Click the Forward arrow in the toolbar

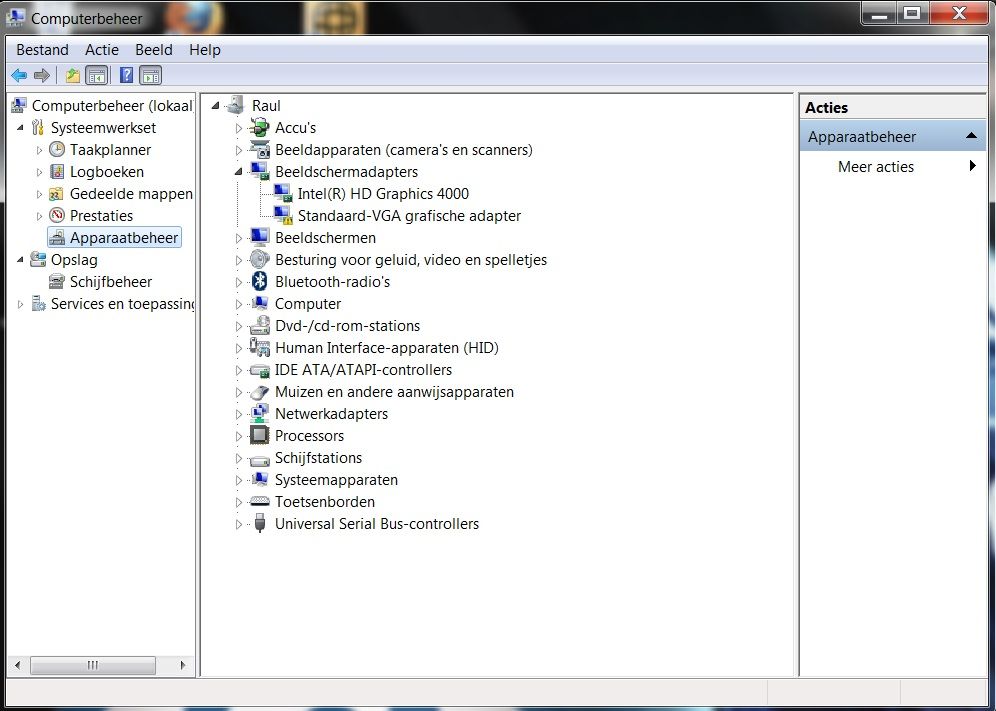[42, 76]
